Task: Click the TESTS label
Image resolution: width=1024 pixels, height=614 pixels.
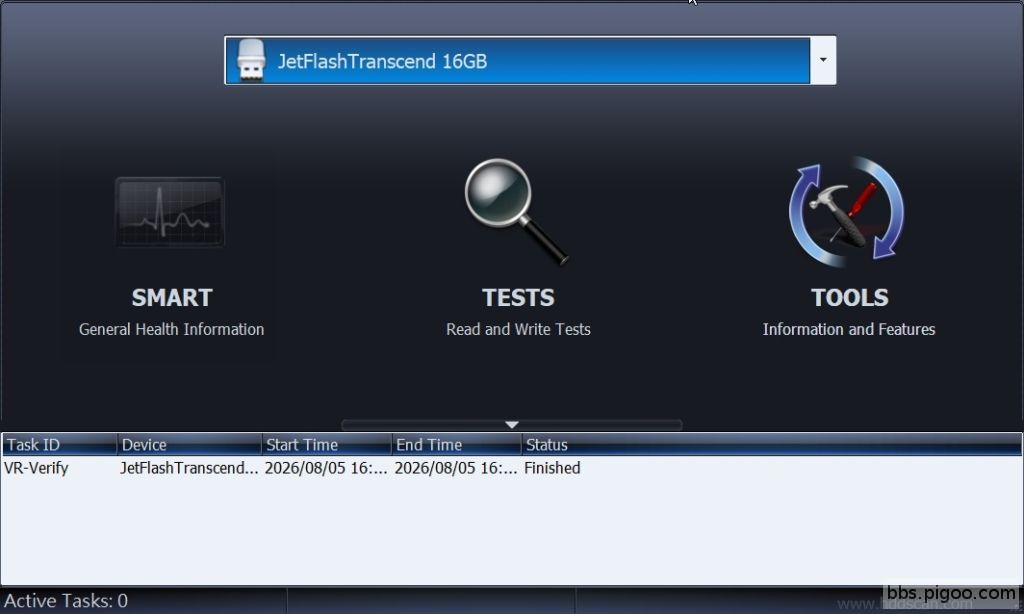Action: (518, 298)
